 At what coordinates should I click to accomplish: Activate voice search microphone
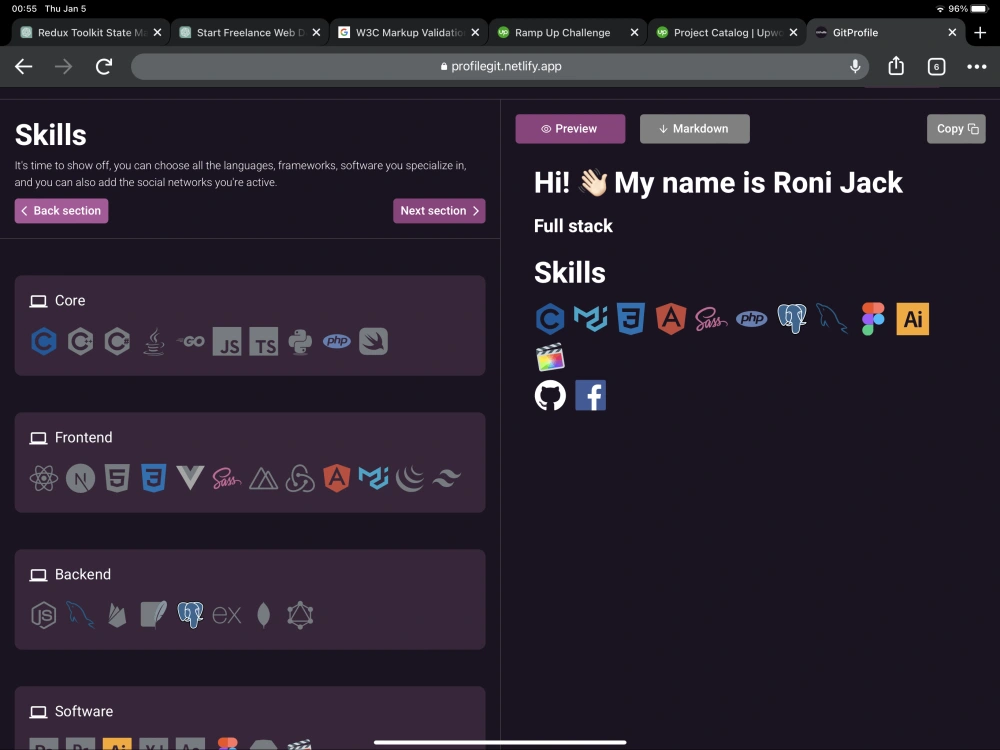855,66
